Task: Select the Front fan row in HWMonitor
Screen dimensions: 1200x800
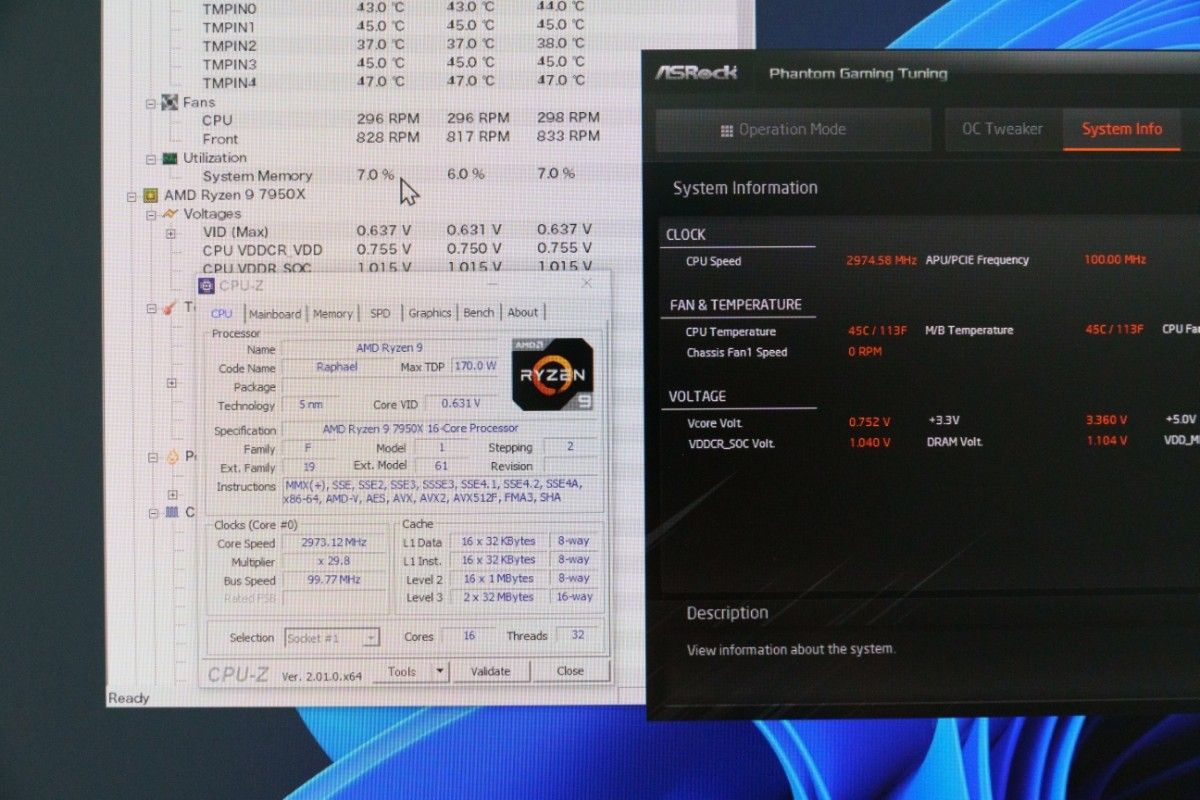Action: [400, 137]
